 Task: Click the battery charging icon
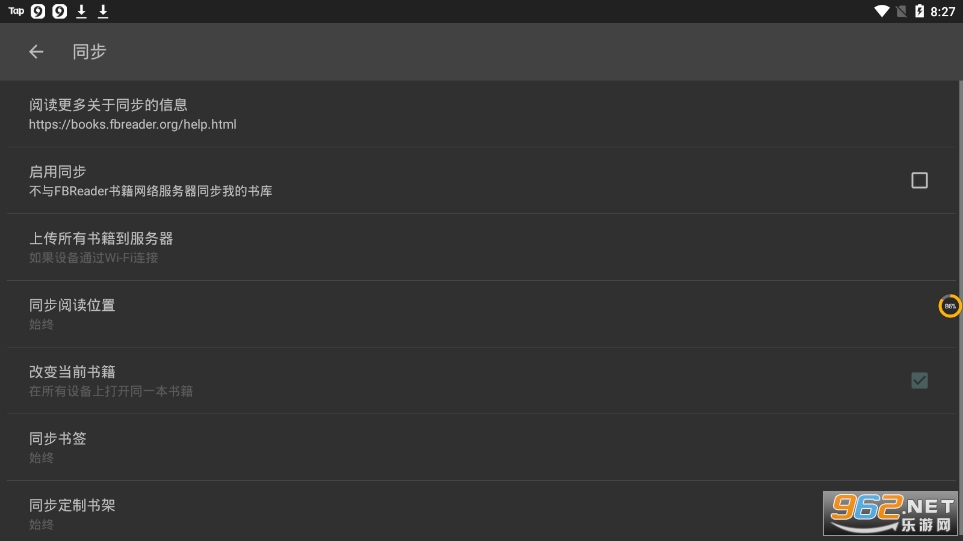[x=919, y=11]
